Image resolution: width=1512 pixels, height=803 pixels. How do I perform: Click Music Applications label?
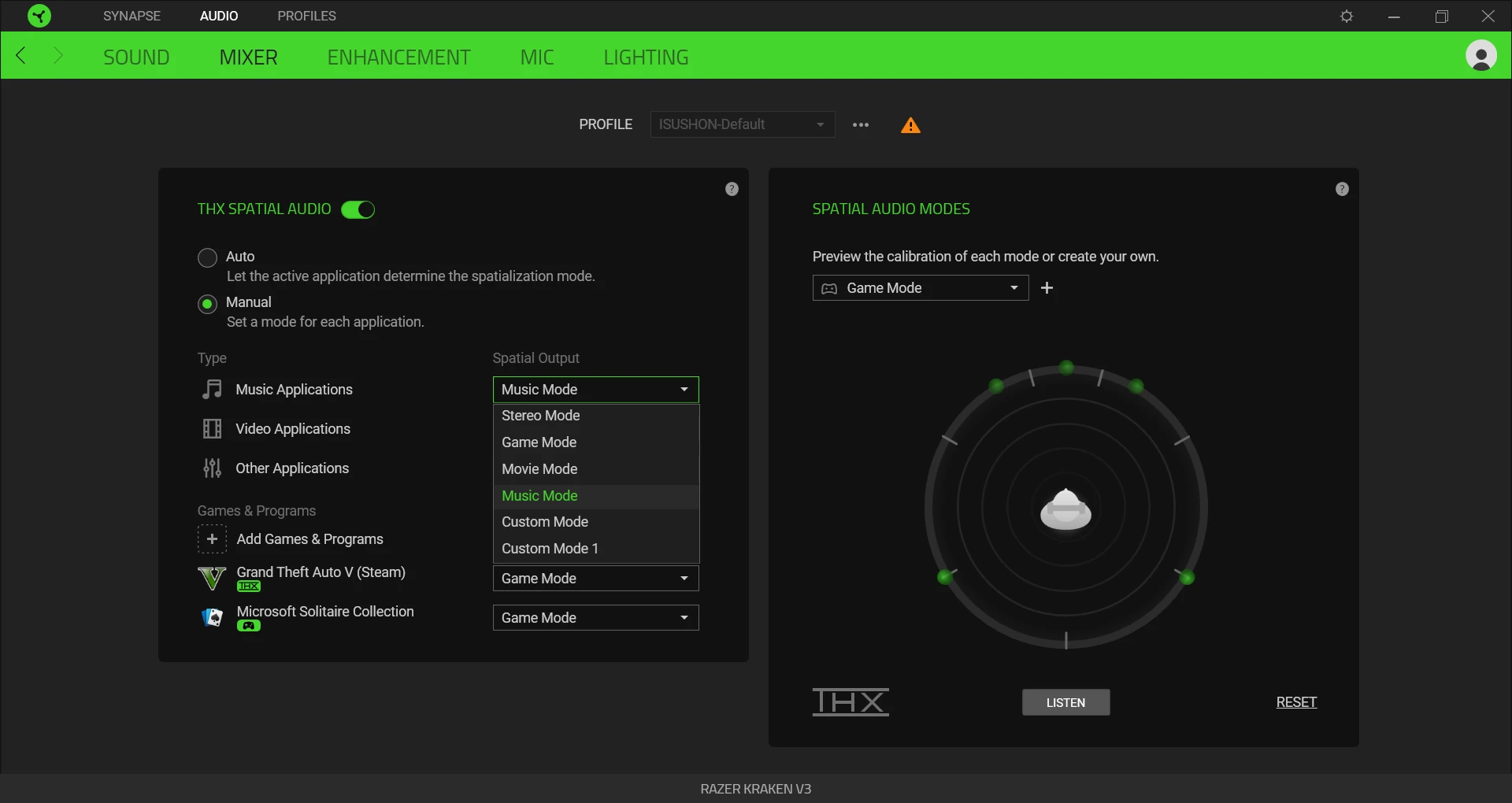294,390
